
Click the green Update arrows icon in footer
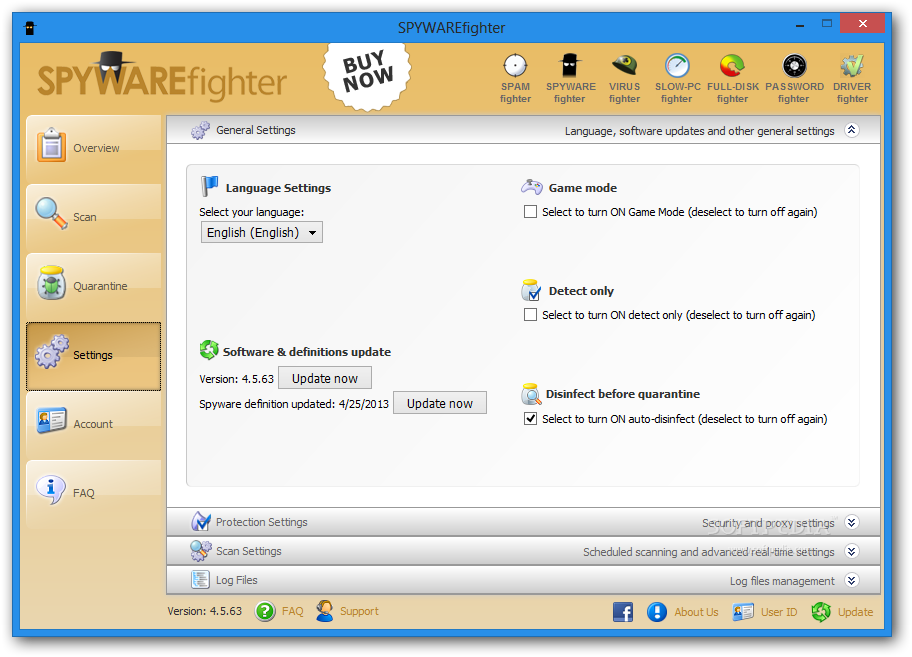pyautogui.click(x=821, y=612)
